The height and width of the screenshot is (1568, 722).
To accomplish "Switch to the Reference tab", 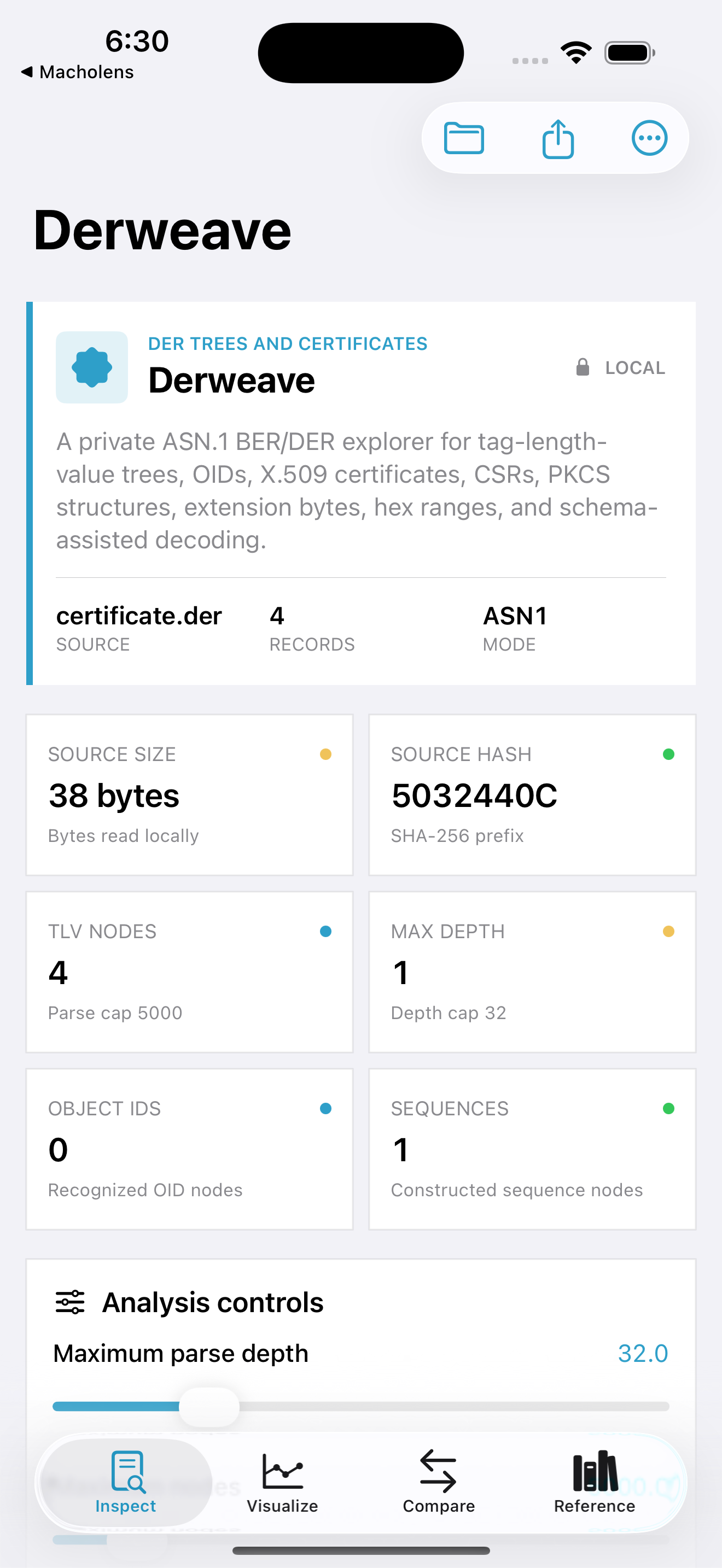I will (595, 1482).
